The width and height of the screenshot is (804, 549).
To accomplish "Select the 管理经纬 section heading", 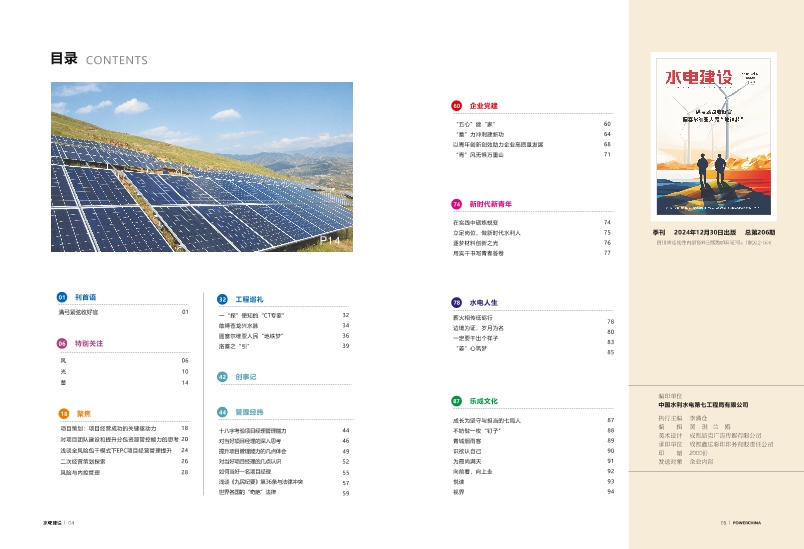I will tap(249, 412).
